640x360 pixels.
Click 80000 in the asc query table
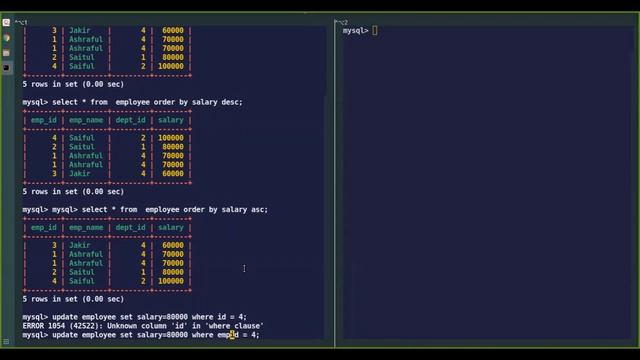[x=173, y=272]
